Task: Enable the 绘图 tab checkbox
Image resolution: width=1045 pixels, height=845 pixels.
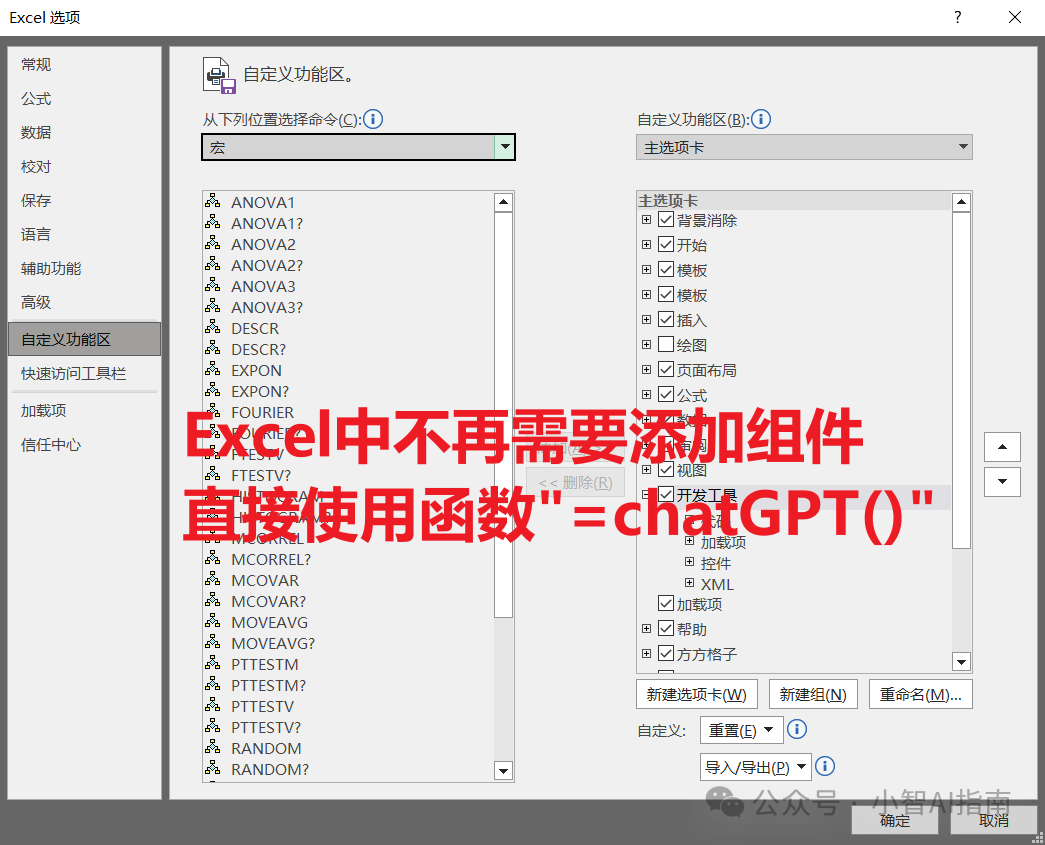Action: click(x=666, y=344)
